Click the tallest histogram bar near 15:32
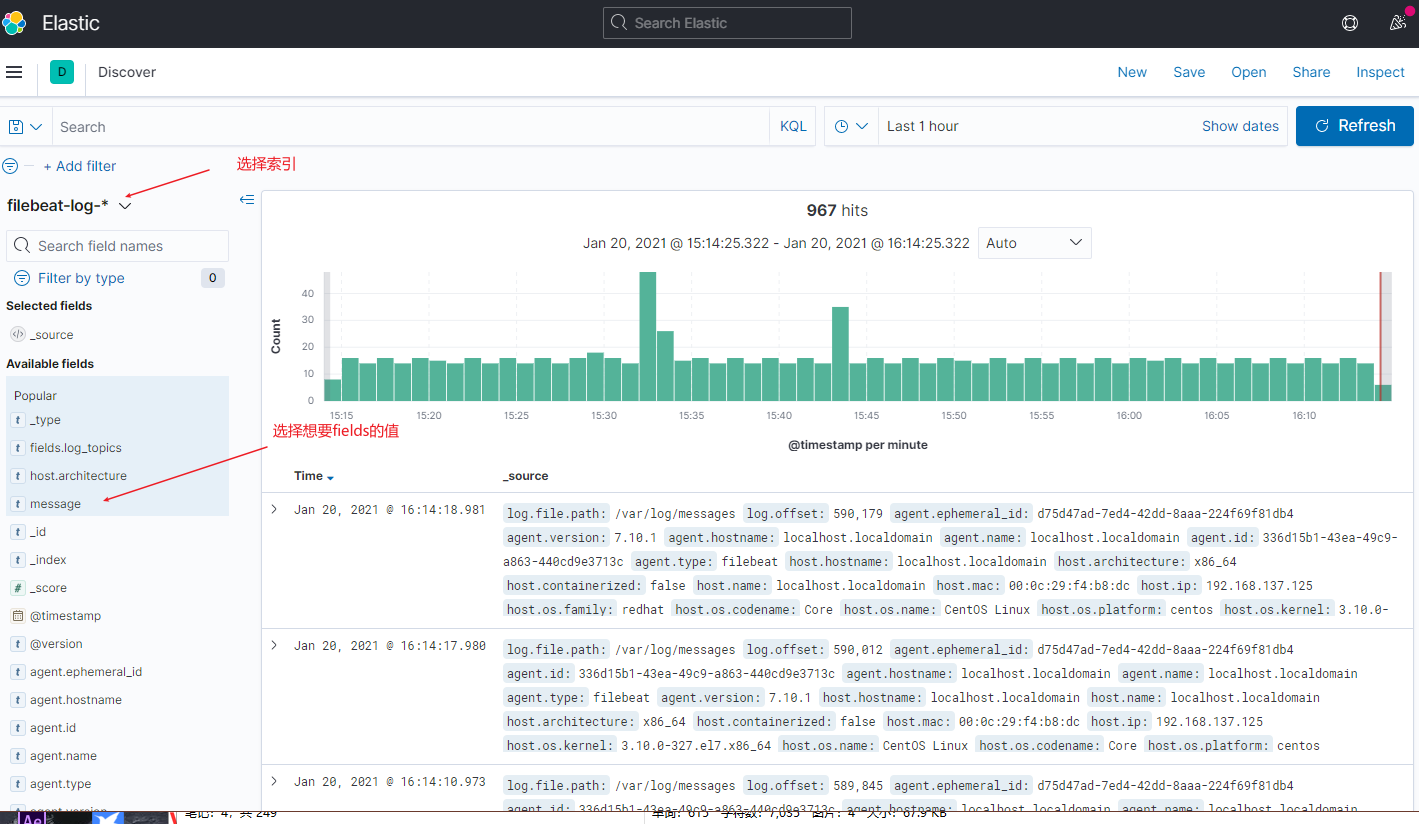Viewport: 1419px width, 824px height. tap(648, 336)
